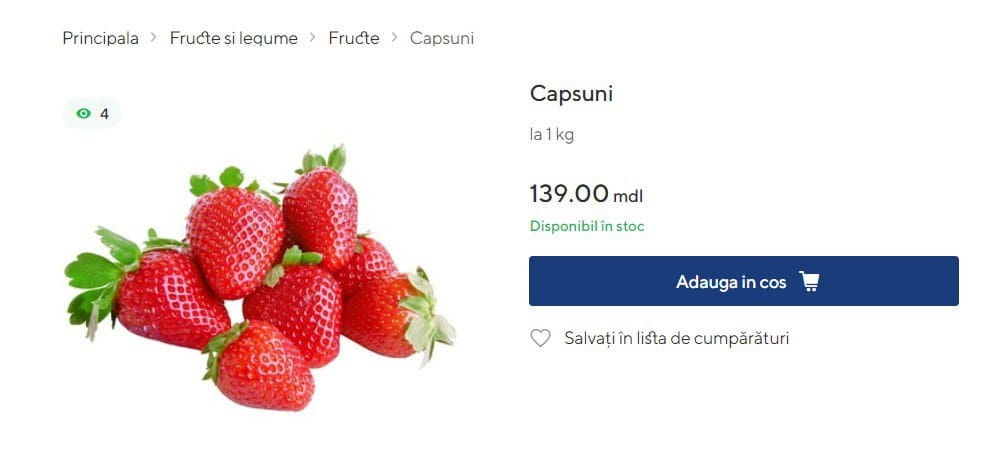Click the 139.00 price value
988x453 pixels.
point(568,193)
